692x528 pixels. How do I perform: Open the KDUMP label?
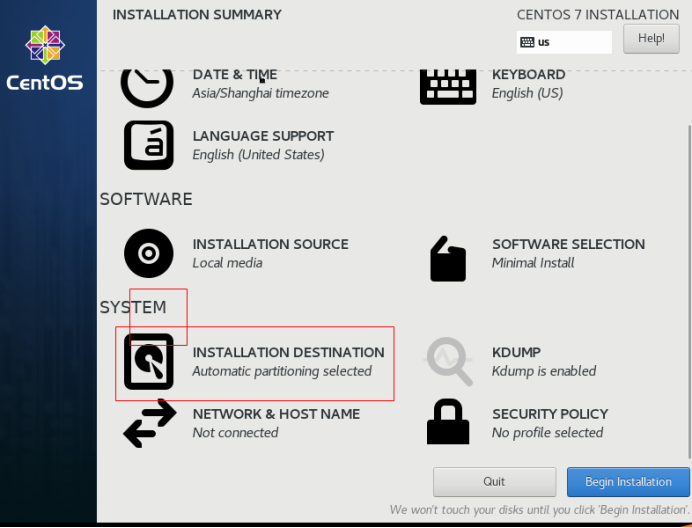(516, 352)
